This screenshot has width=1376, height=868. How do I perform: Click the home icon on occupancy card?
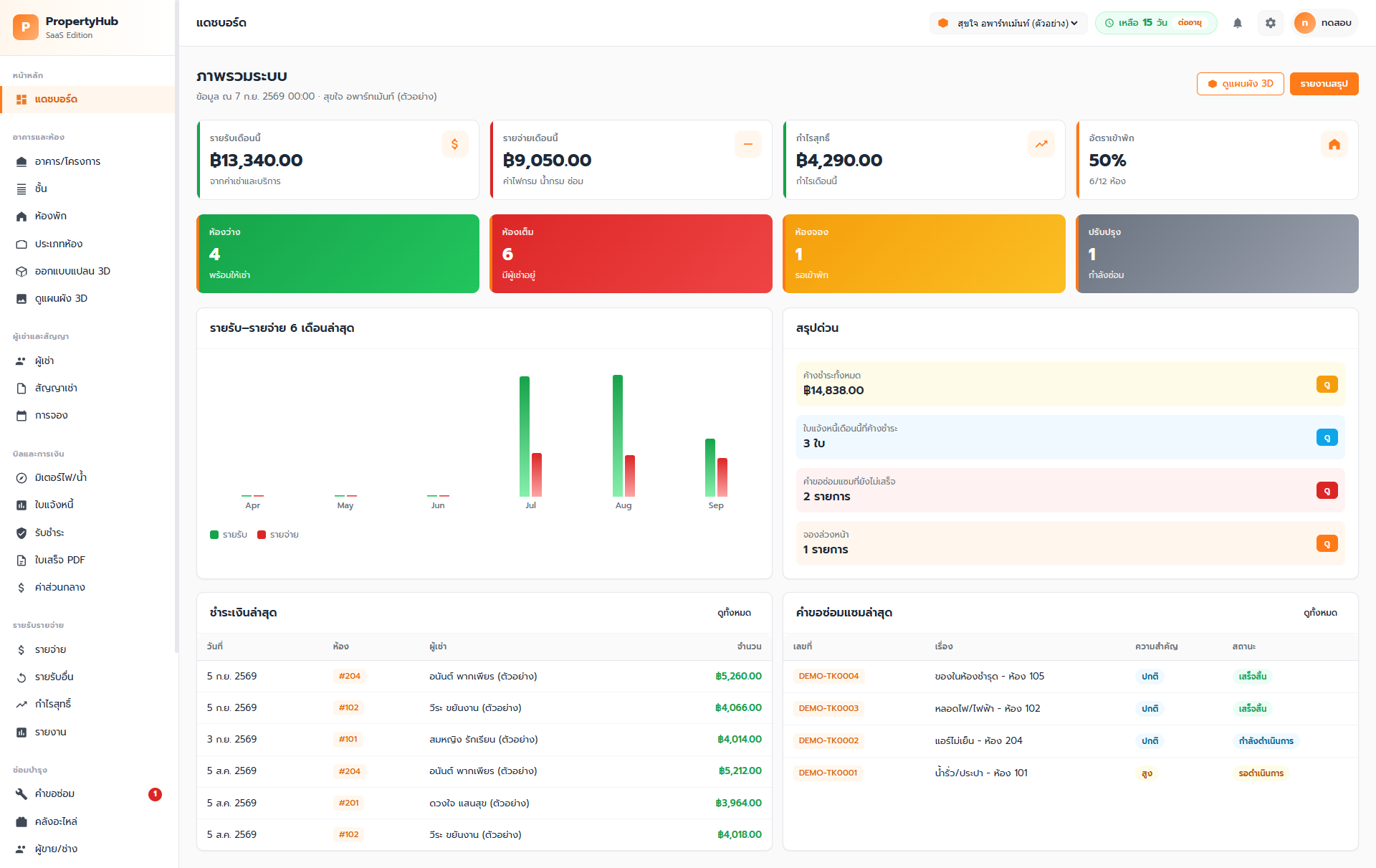coord(1334,144)
